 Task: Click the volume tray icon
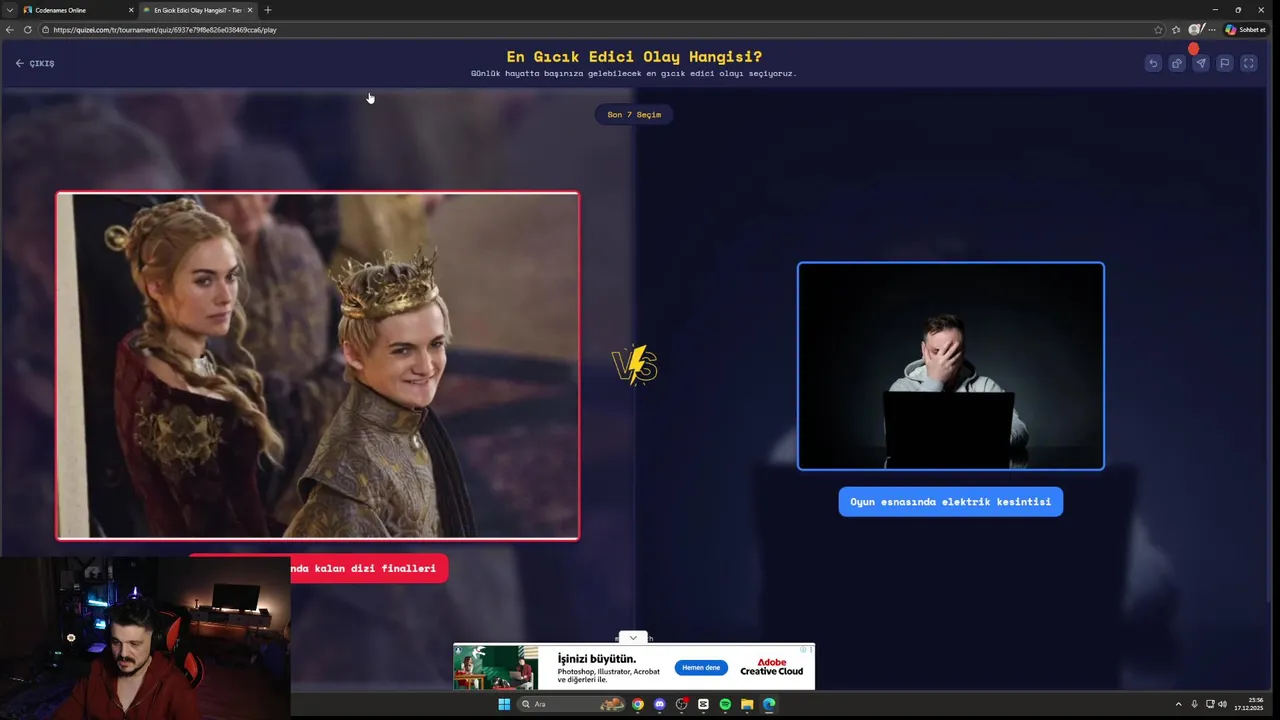pos(1222,704)
